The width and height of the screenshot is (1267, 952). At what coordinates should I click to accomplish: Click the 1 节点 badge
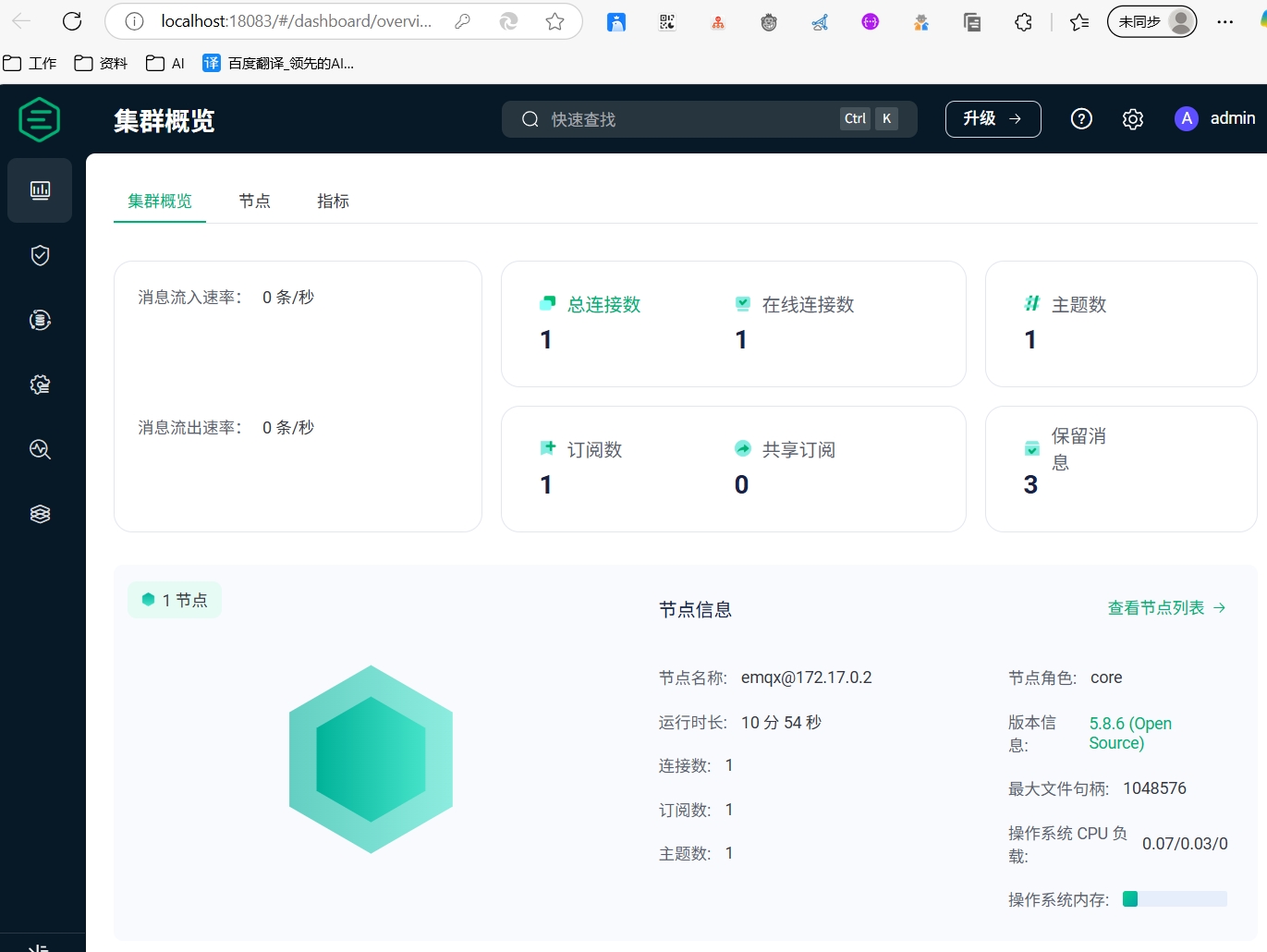point(175,600)
